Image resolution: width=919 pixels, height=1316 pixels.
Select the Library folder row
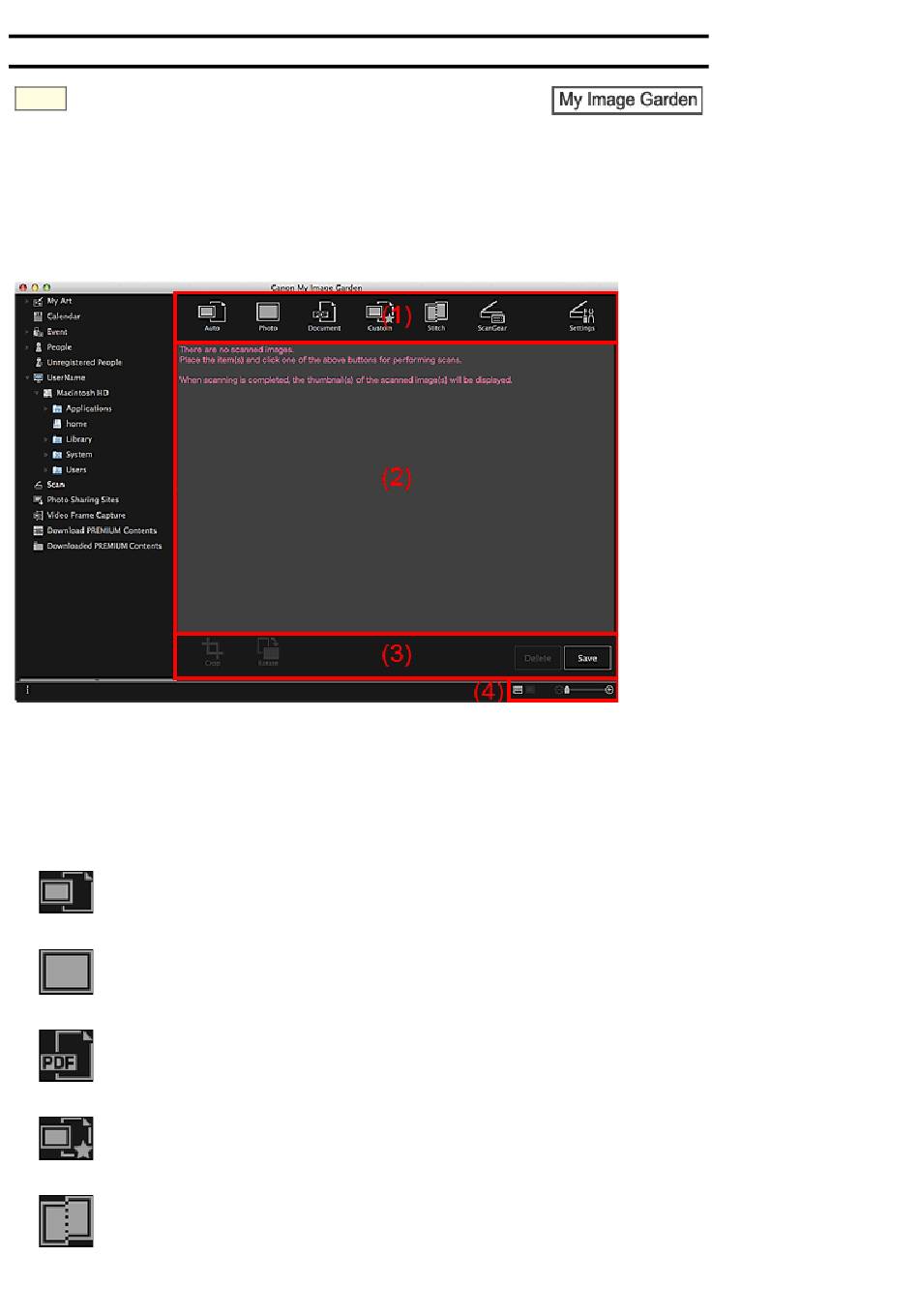coord(73,440)
